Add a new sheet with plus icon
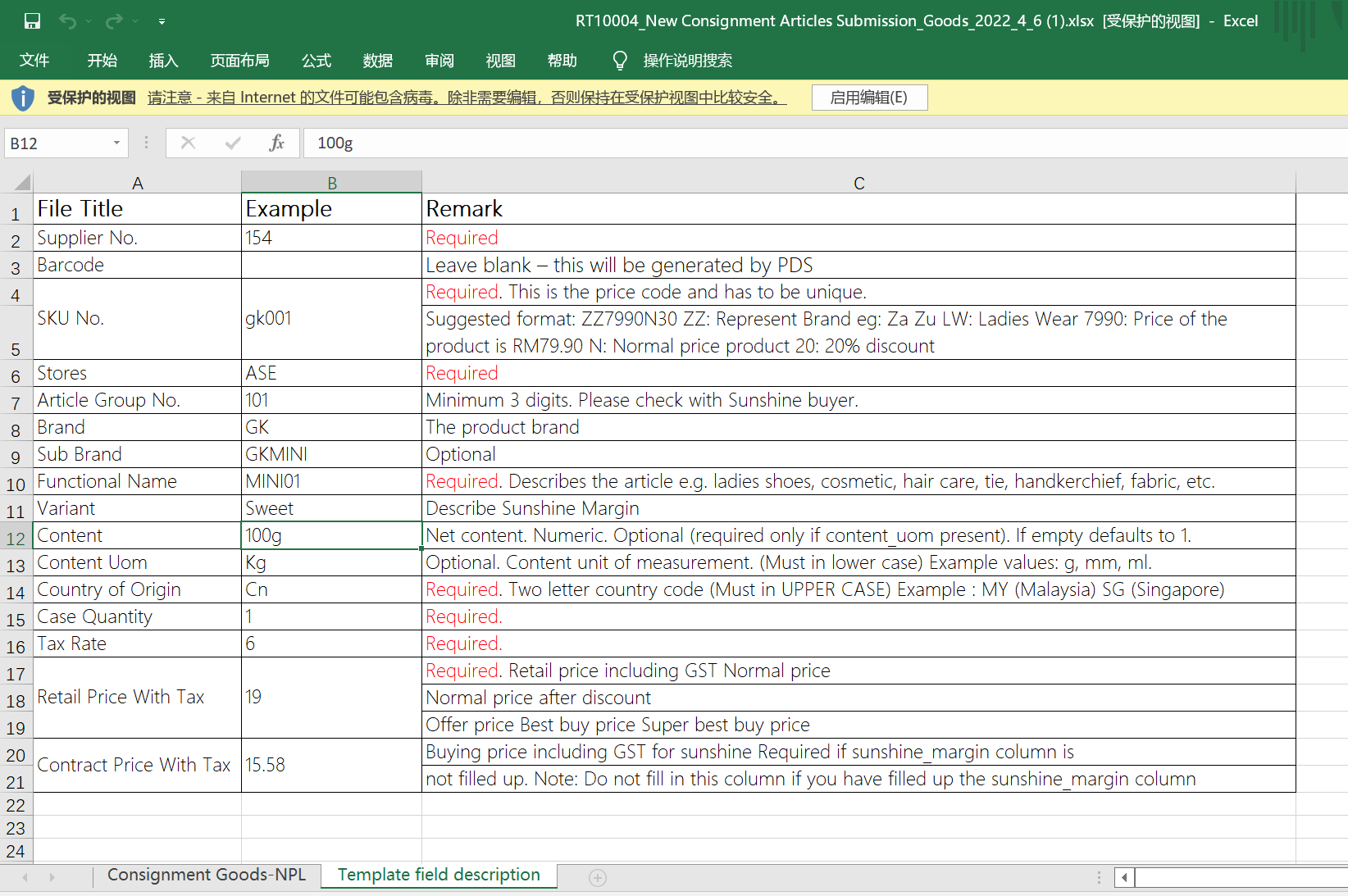This screenshot has width=1348, height=896. [598, 878]
